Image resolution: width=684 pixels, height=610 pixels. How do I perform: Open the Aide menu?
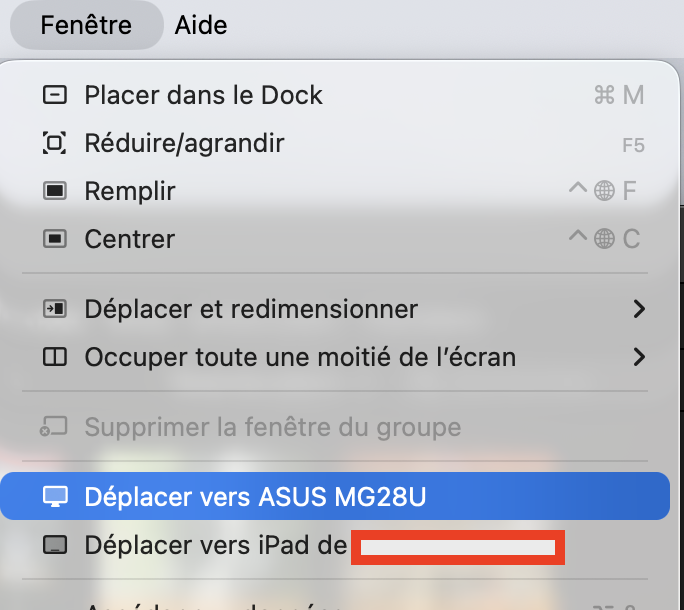coord(201,25)
